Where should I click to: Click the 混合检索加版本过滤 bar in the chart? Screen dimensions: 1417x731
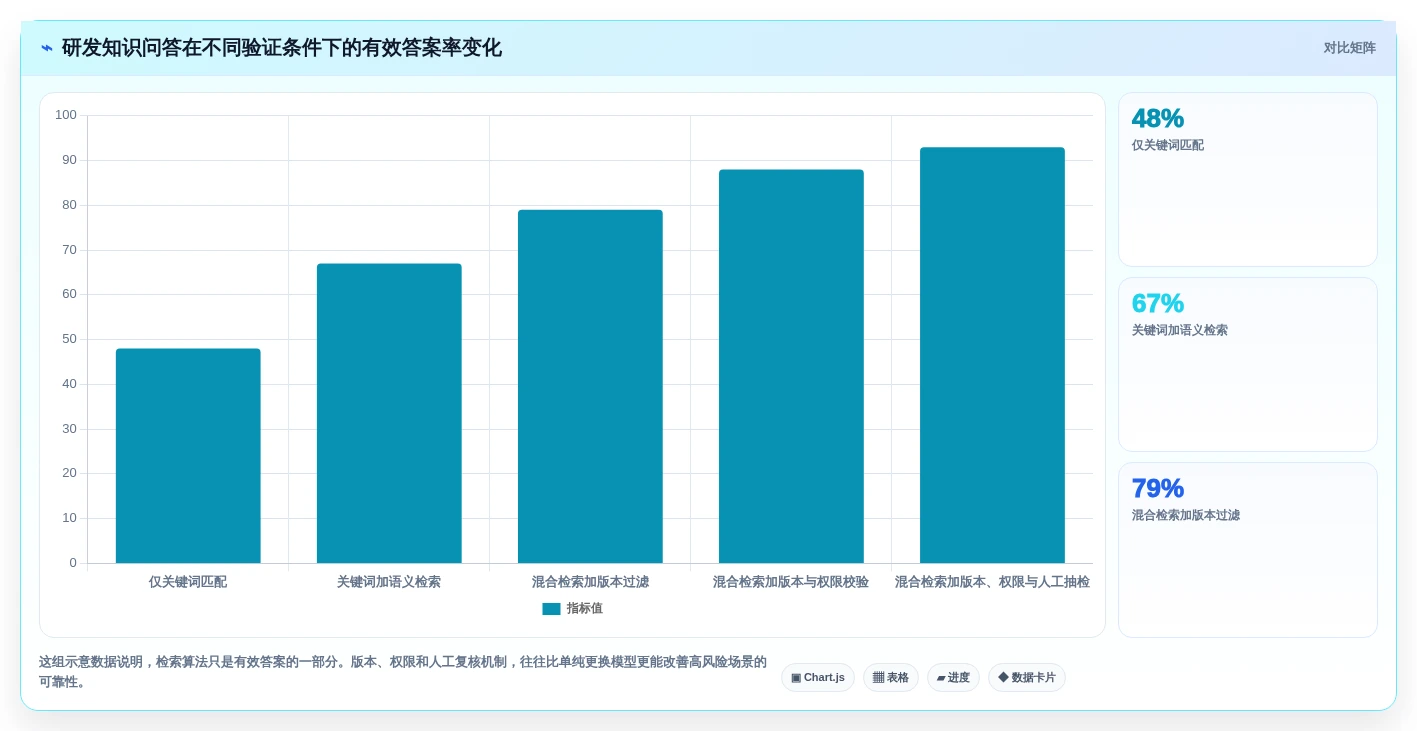590,386
